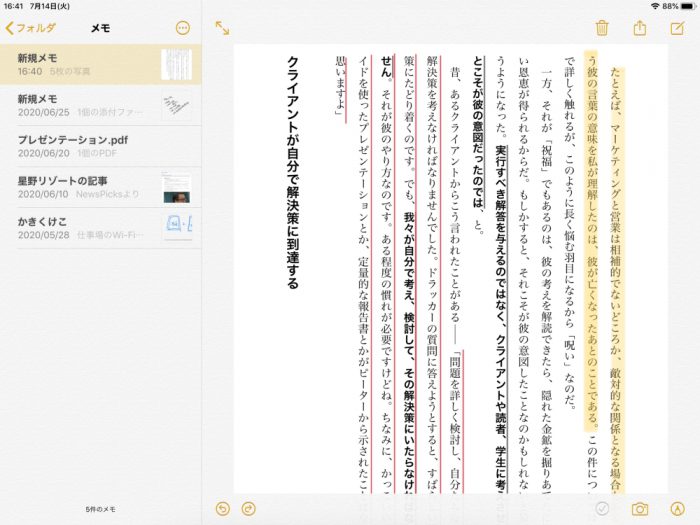Open the かきくけこ note
The image size is (700, 525).
pyautogui.click(x=100, y=228)
